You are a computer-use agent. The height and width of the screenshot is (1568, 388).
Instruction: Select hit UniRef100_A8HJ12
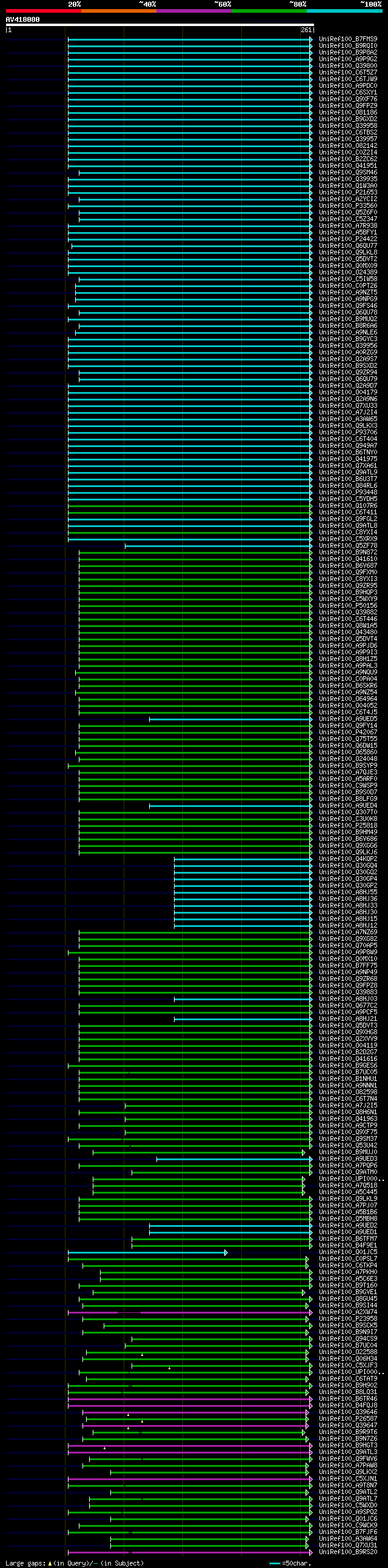pyautogui.click(x=348, y=926)
